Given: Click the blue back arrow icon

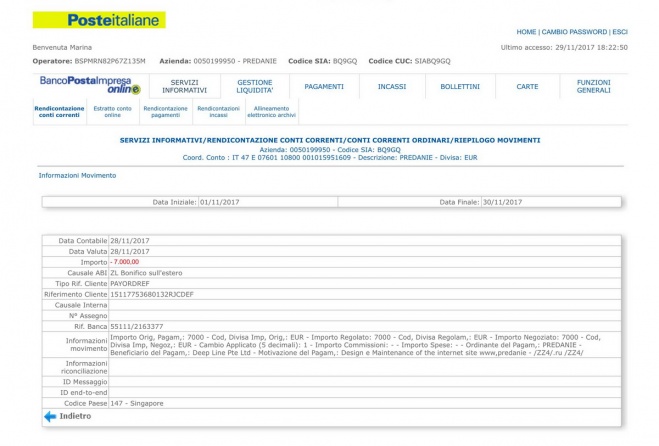Looking at the screenshot, I should tap(49, 416).
